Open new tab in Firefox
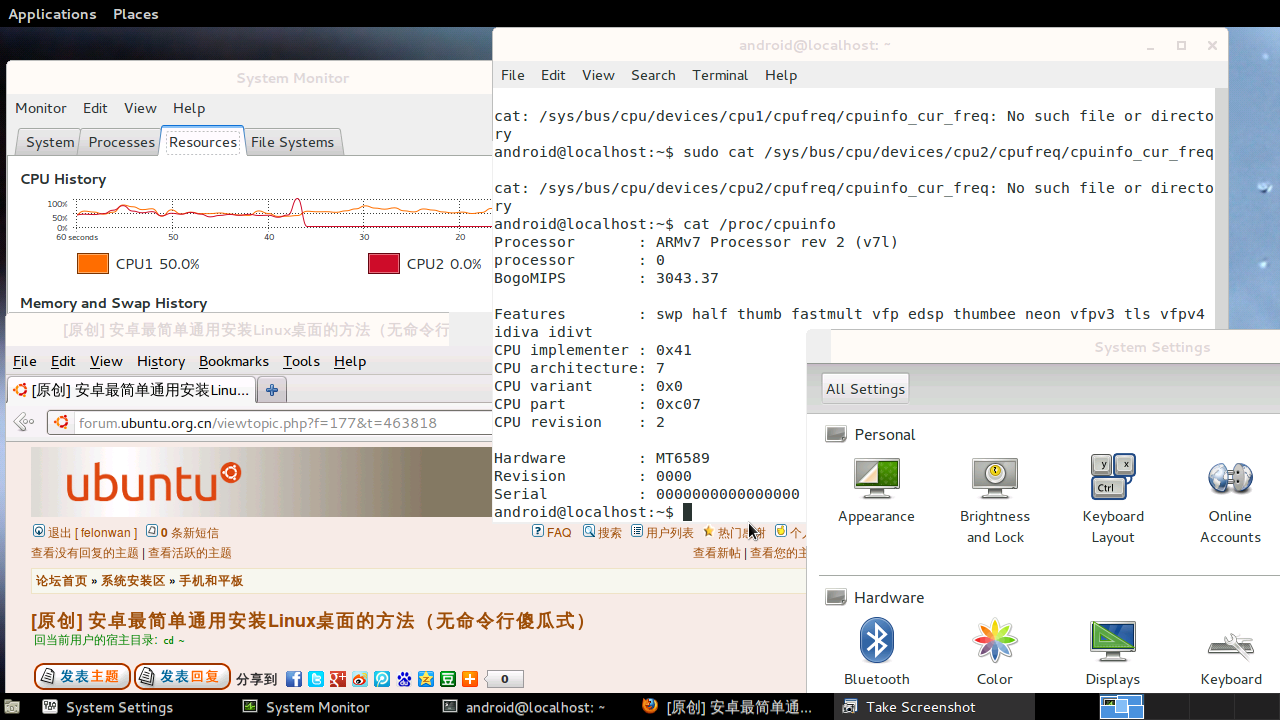 pos(271,390)
